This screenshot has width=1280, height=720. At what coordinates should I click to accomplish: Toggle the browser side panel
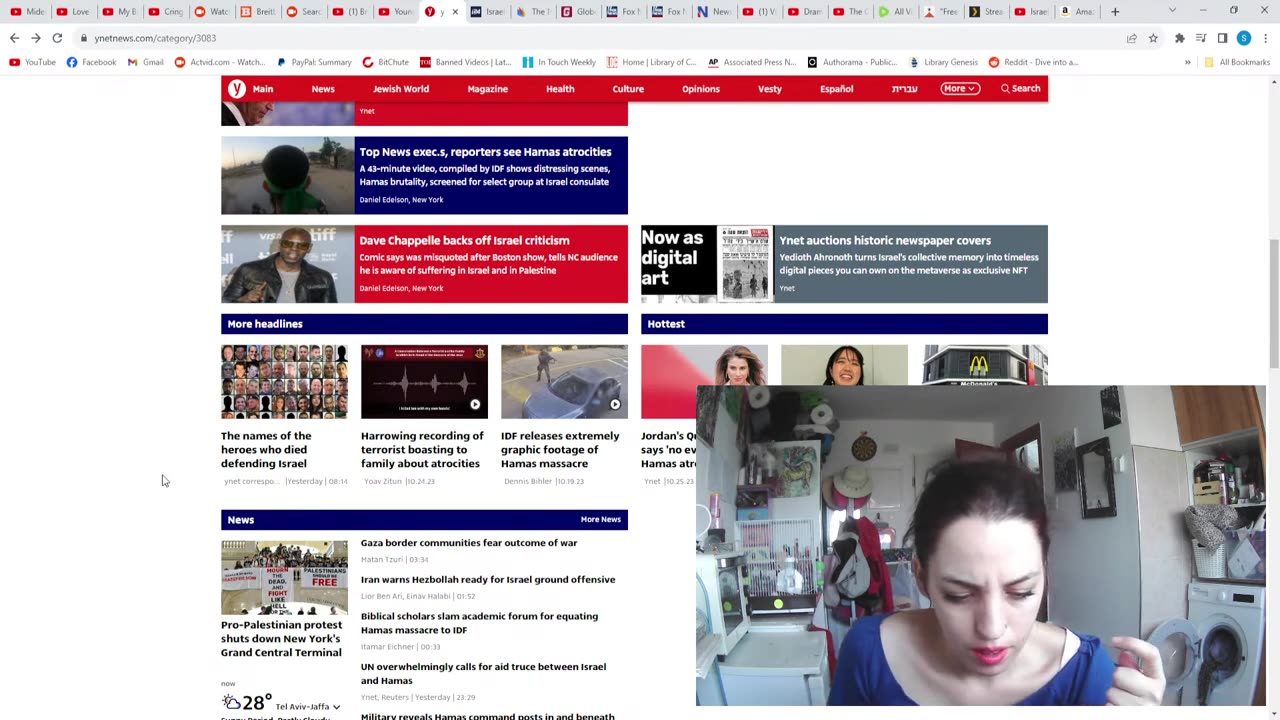click(1222, 38)
